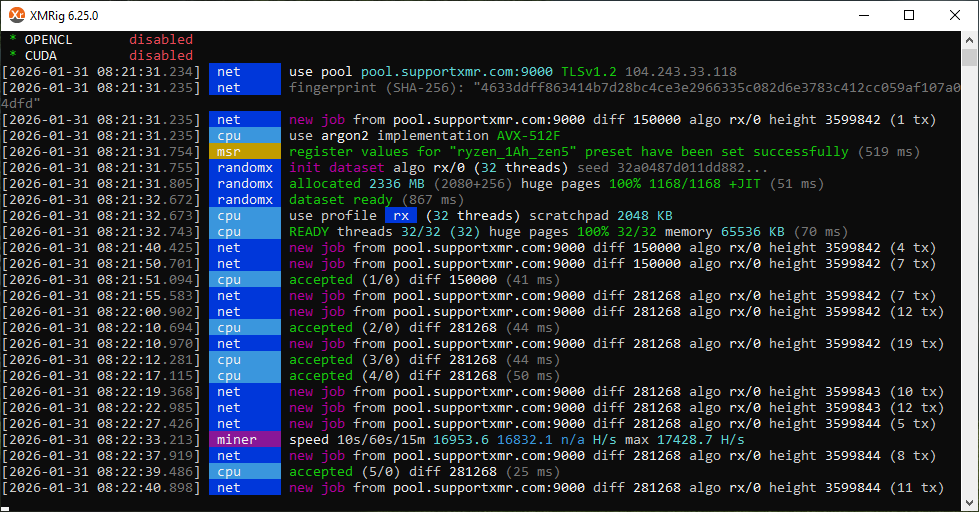This screenshot has width=979, height=512.
Task: Click the scrollbar down arrow
Action: [x=969, y=503]
